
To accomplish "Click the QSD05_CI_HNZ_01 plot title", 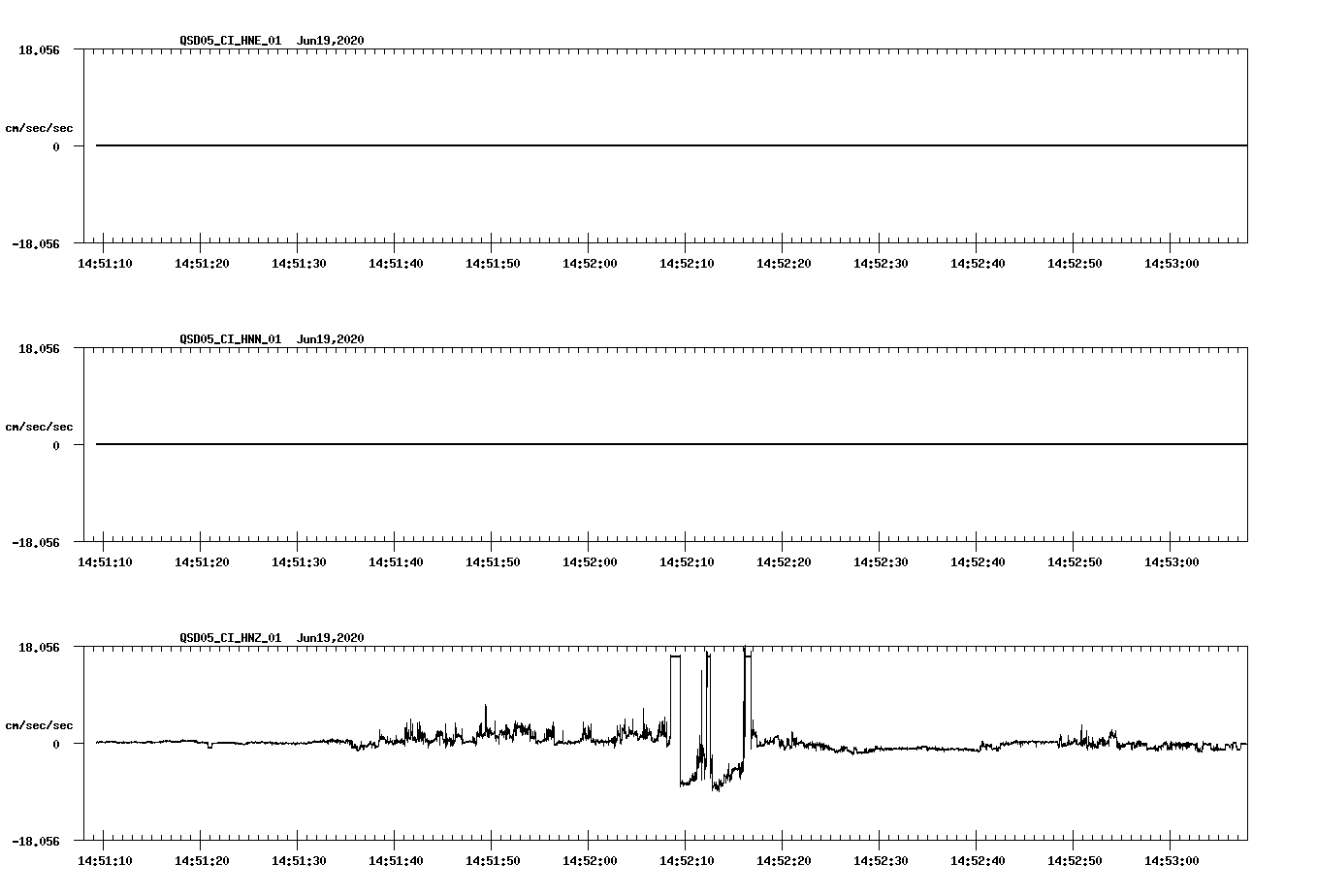I will 272,638.
